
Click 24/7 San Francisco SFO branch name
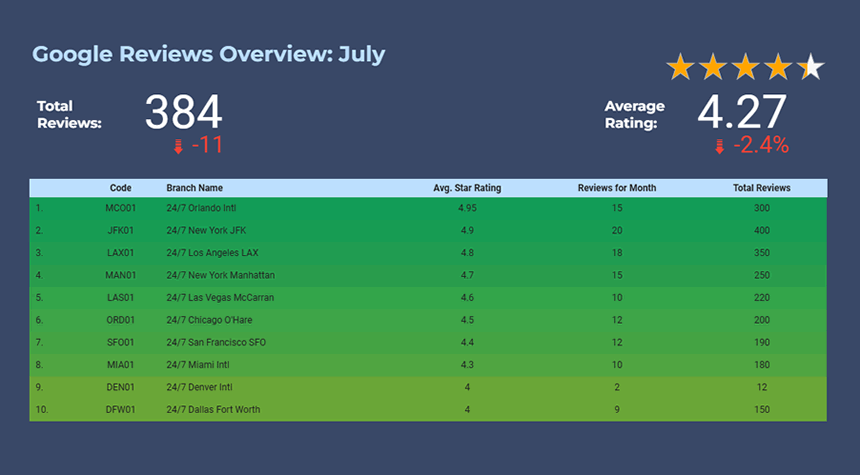pos(216,343)
